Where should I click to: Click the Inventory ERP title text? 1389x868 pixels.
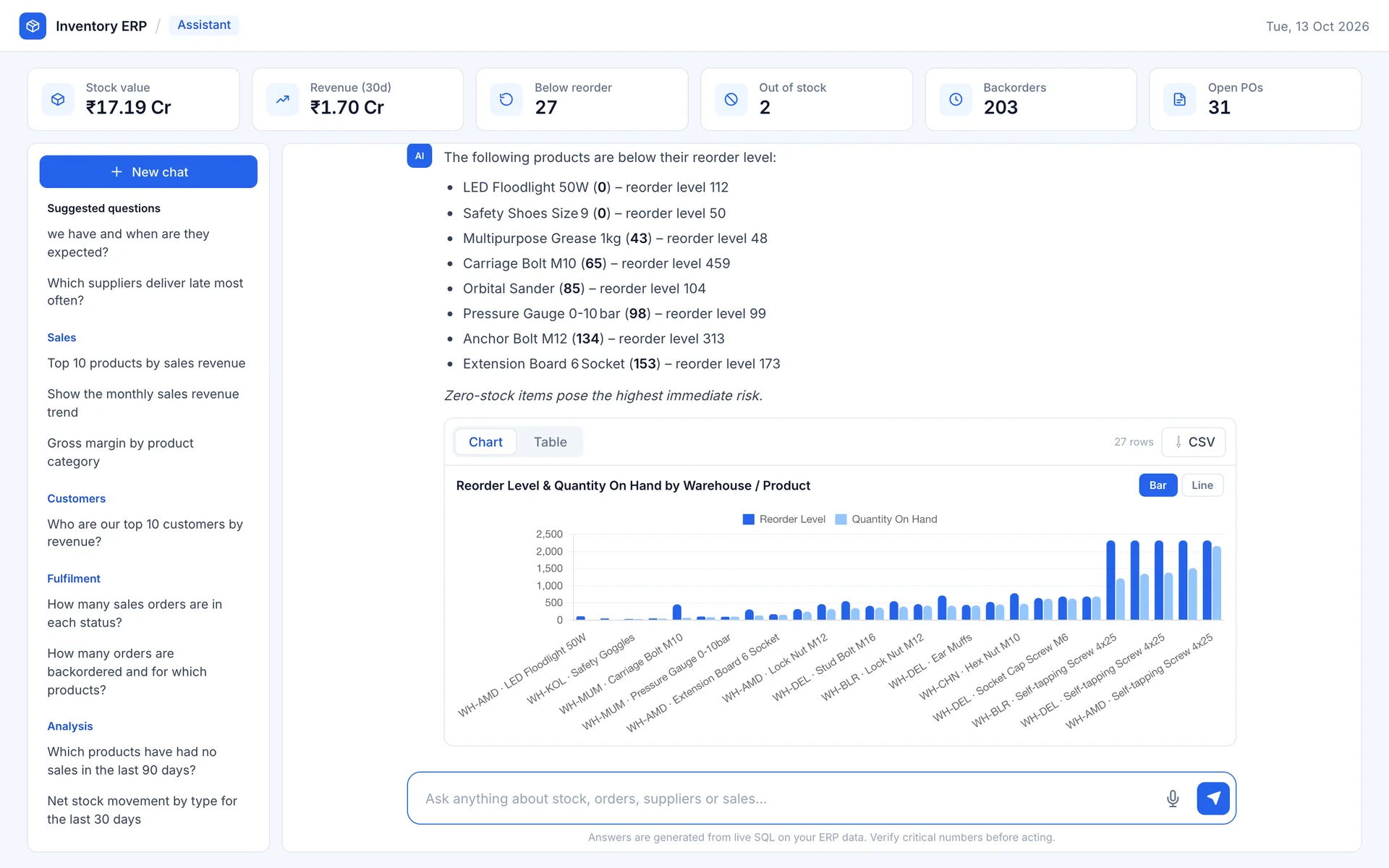pos(101,26)
